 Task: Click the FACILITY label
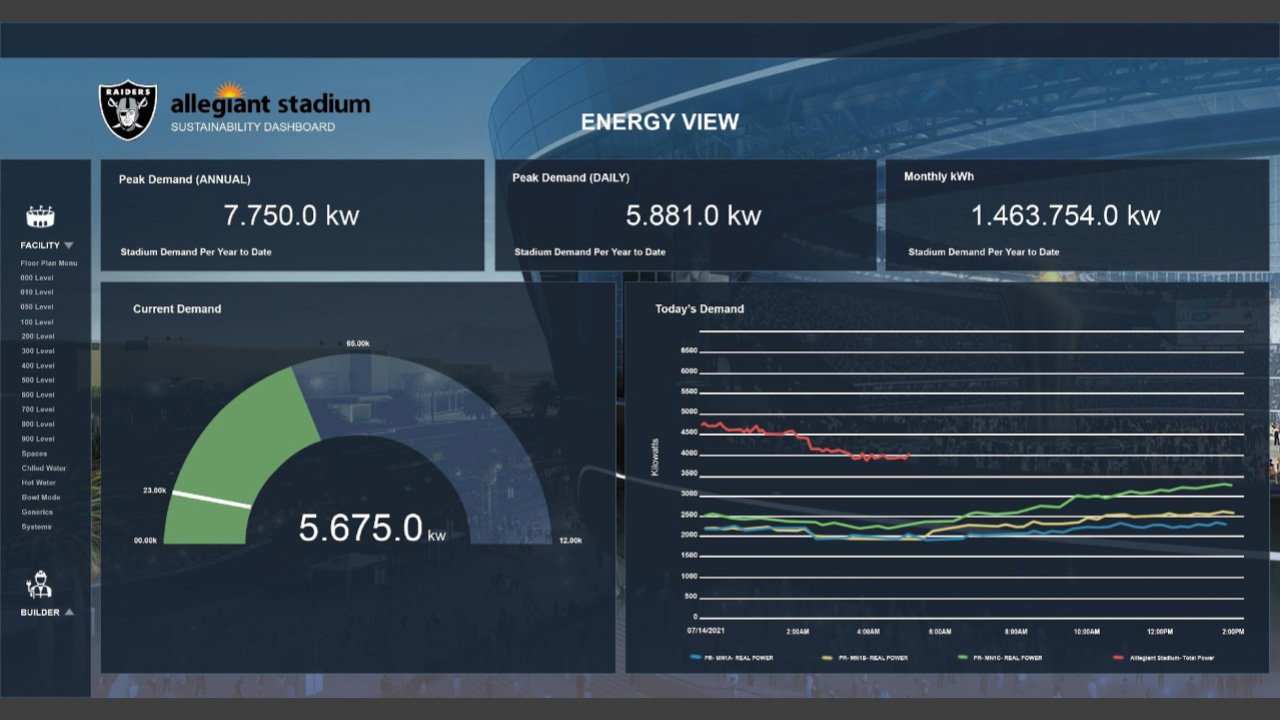coord(40,245)
